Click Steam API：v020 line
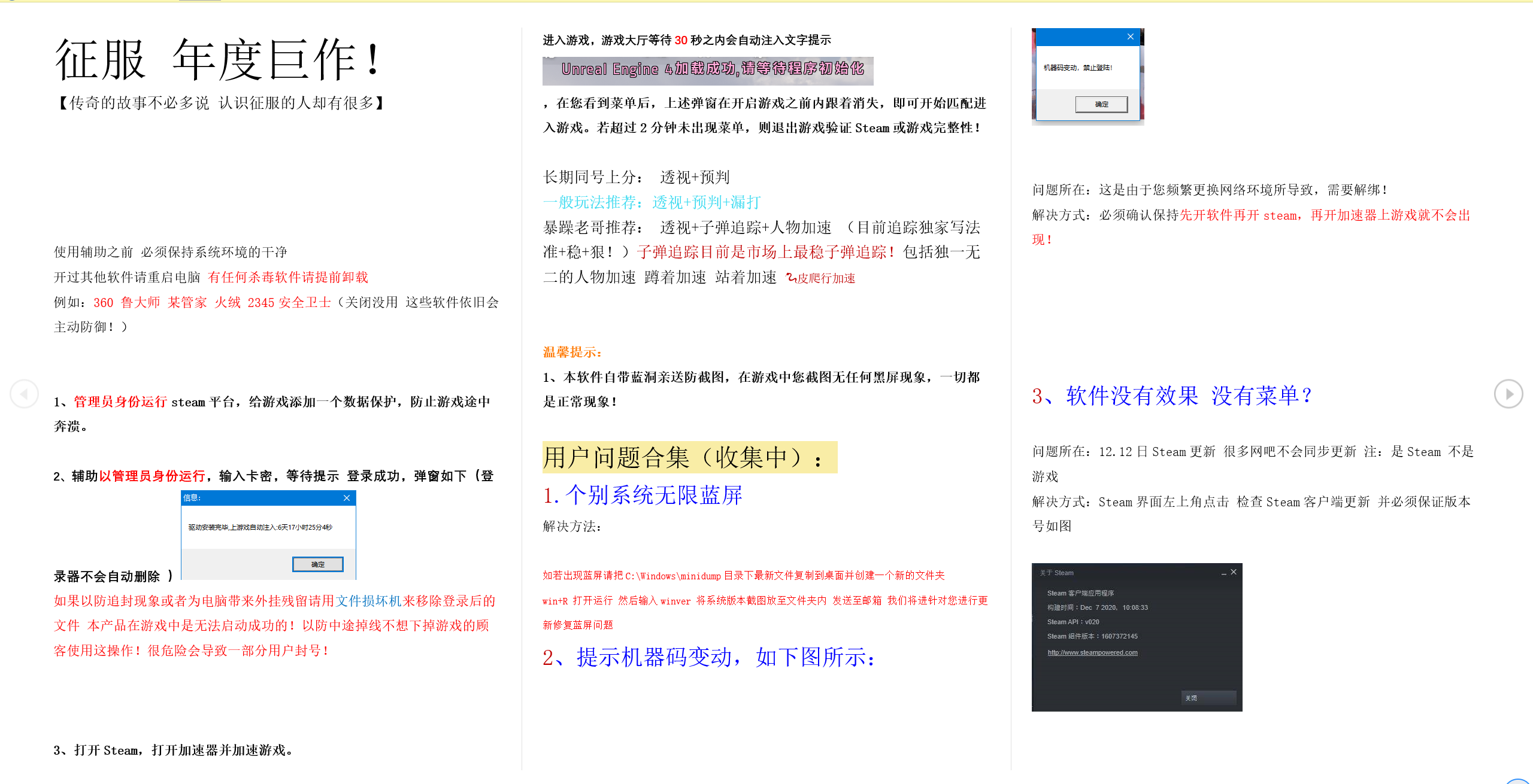The width and height of the screenshot is (1533, 784). [1073, 622]
